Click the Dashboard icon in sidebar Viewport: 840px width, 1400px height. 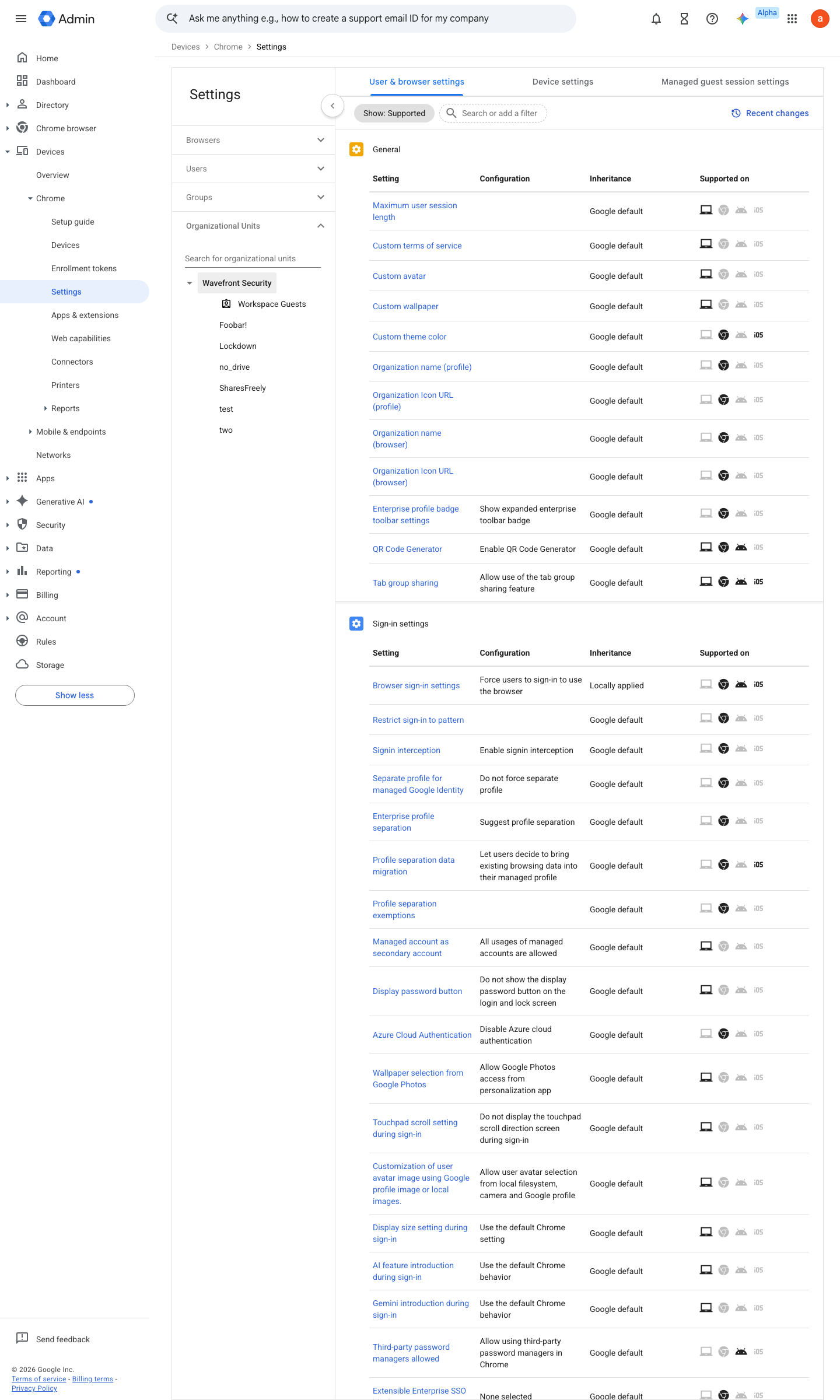click(x=22, y=81)
